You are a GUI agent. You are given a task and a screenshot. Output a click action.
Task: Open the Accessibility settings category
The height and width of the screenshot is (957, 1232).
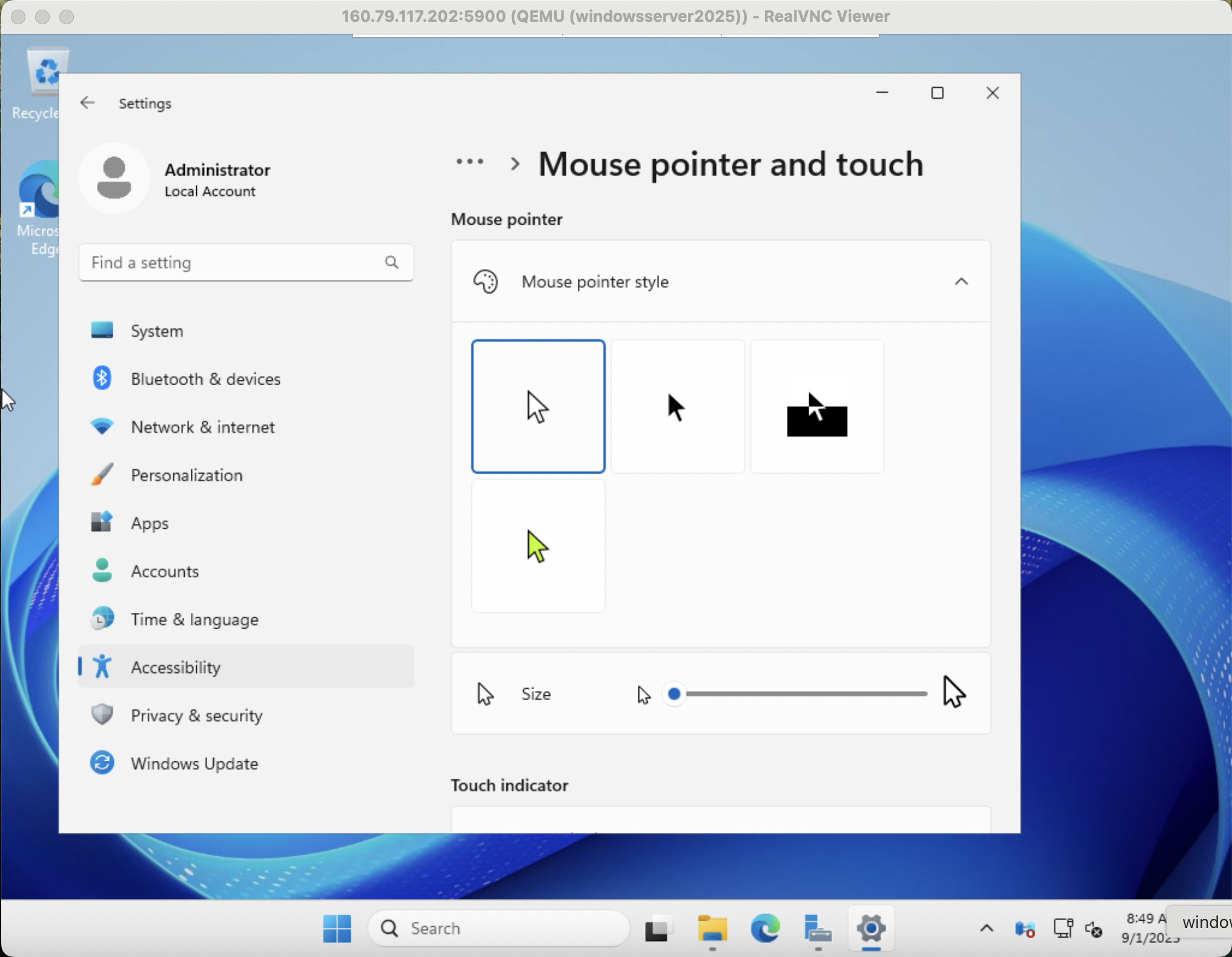tap(176, 667)
